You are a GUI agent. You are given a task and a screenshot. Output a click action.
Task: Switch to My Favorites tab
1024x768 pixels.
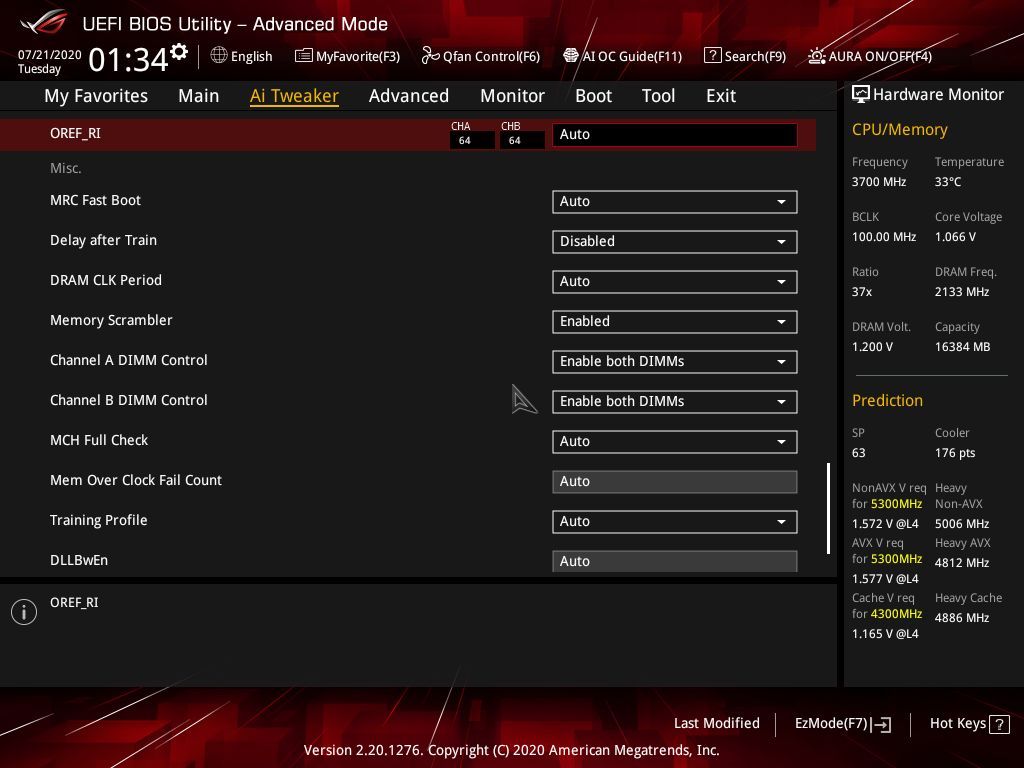(x=96, y=96)
